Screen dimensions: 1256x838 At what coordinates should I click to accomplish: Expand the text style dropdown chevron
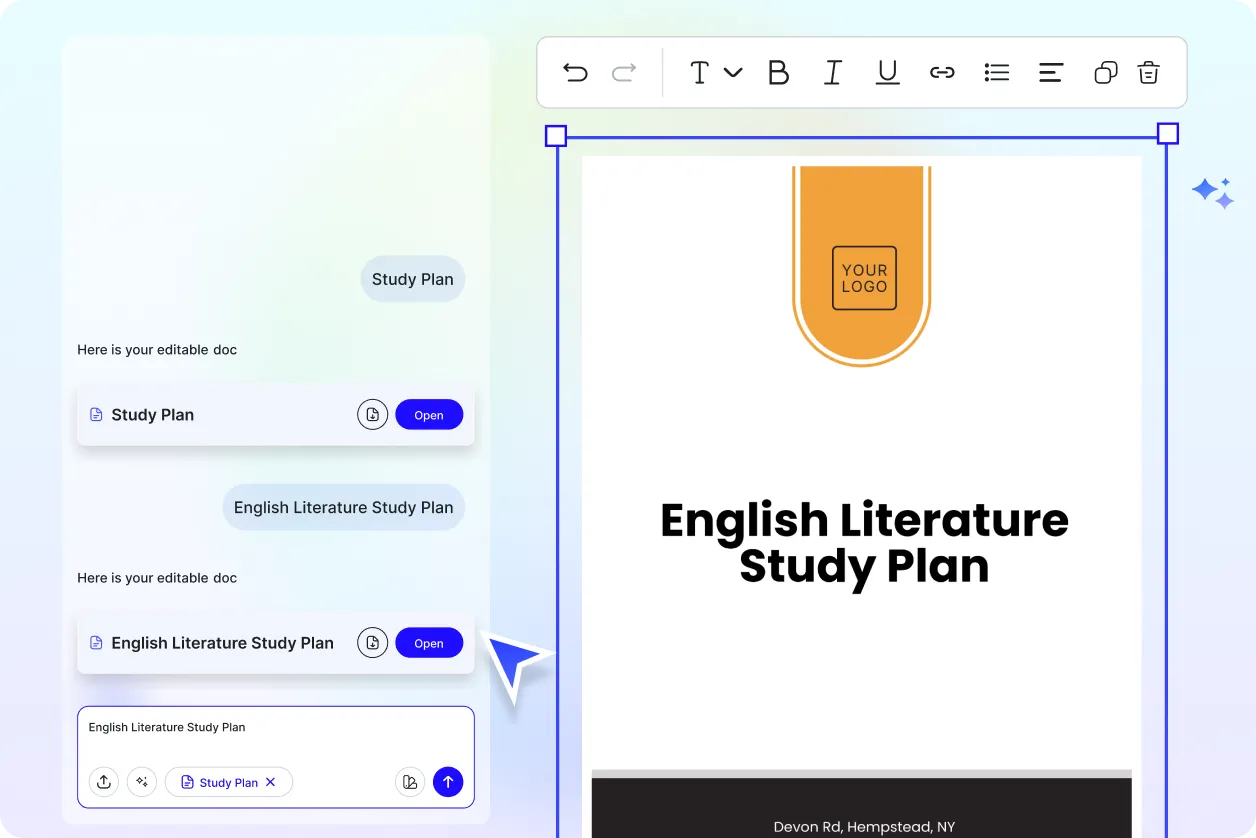click(733, 72)
